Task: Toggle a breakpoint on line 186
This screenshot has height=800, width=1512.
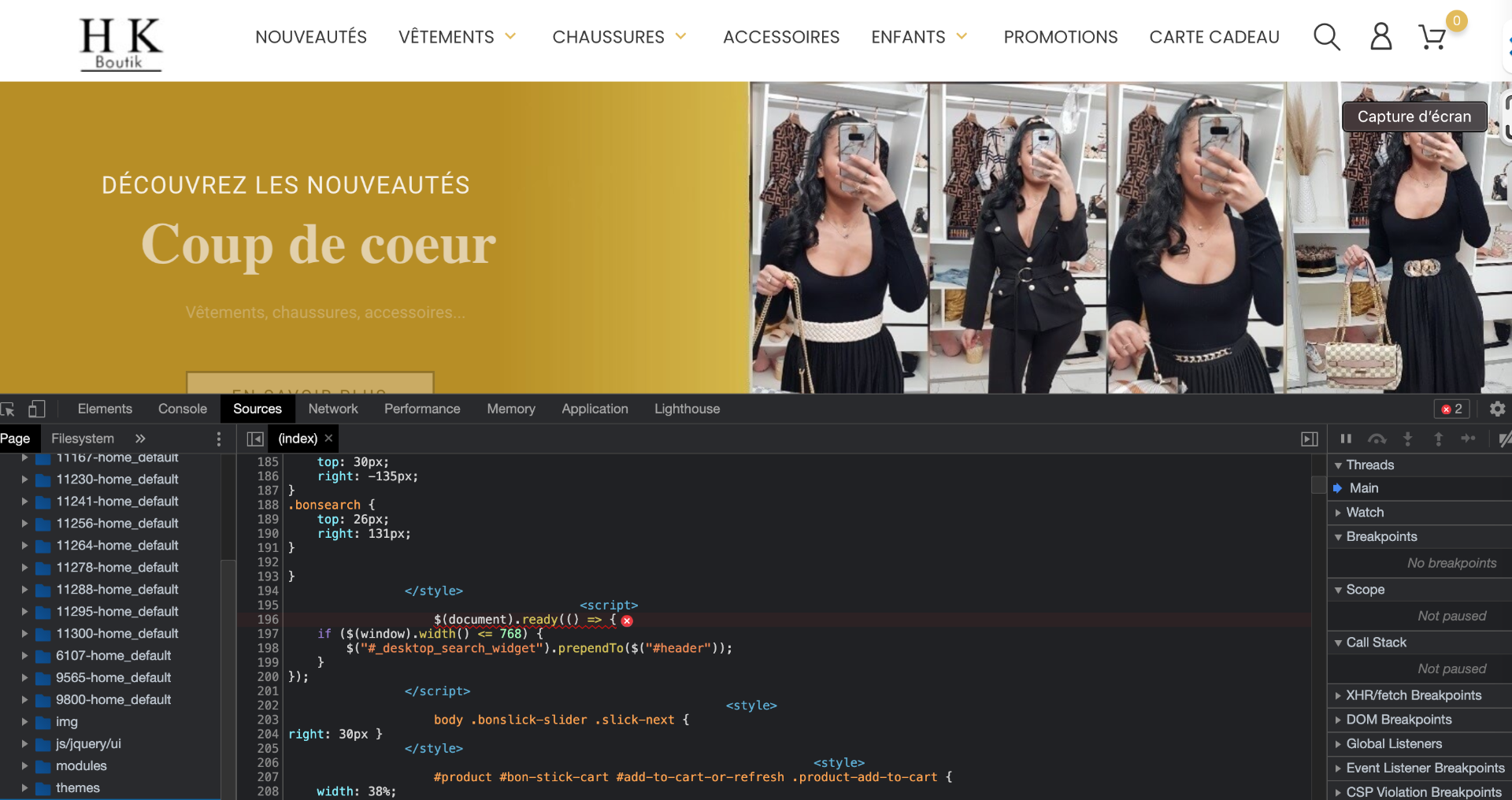Action: point(268,476)
